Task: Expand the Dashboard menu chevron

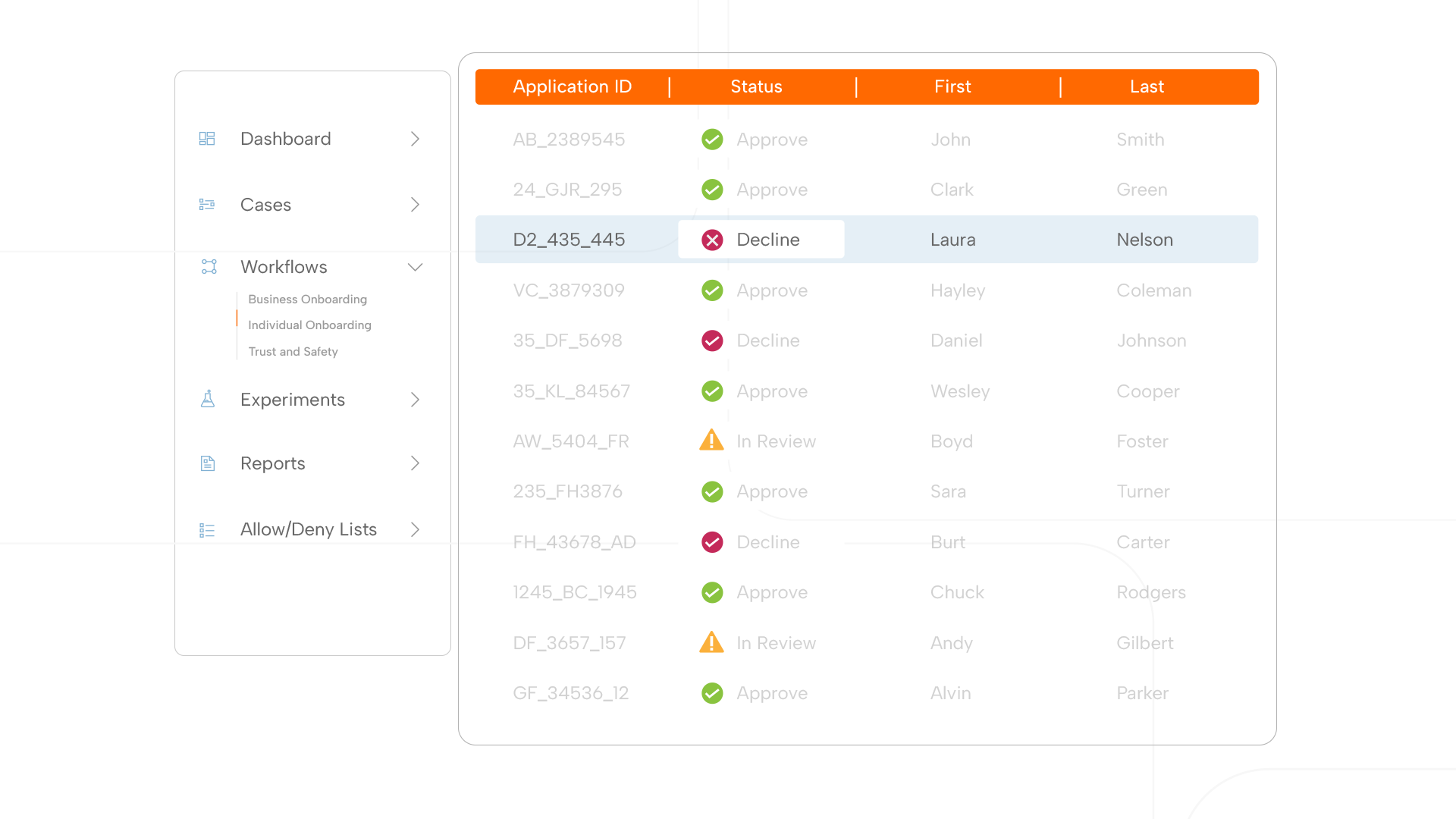Action: coord(415,139)
